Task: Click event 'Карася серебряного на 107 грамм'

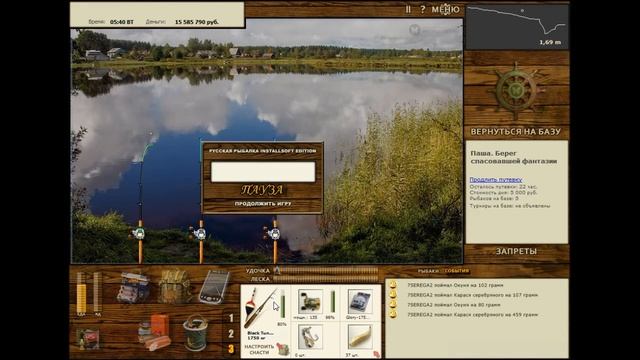Action: point(472,295)
